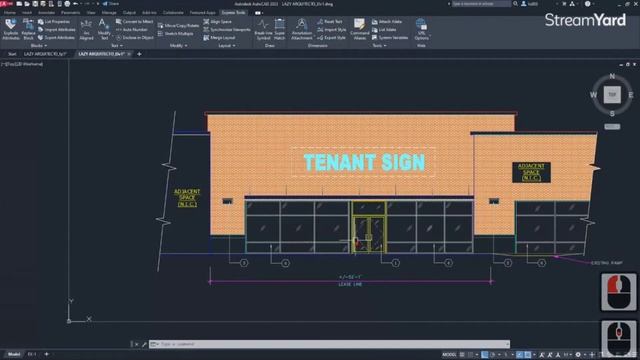Image resolution: width=640 pixels, height=360 pixels.
Task: Click the Undo arrow in quick access
Action: [x=76, y=4]
